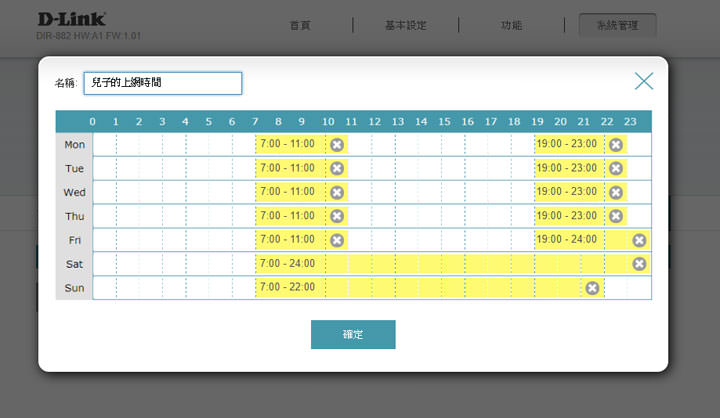
Task: Open the 首頁 home tab
Action: pos(300,25)
